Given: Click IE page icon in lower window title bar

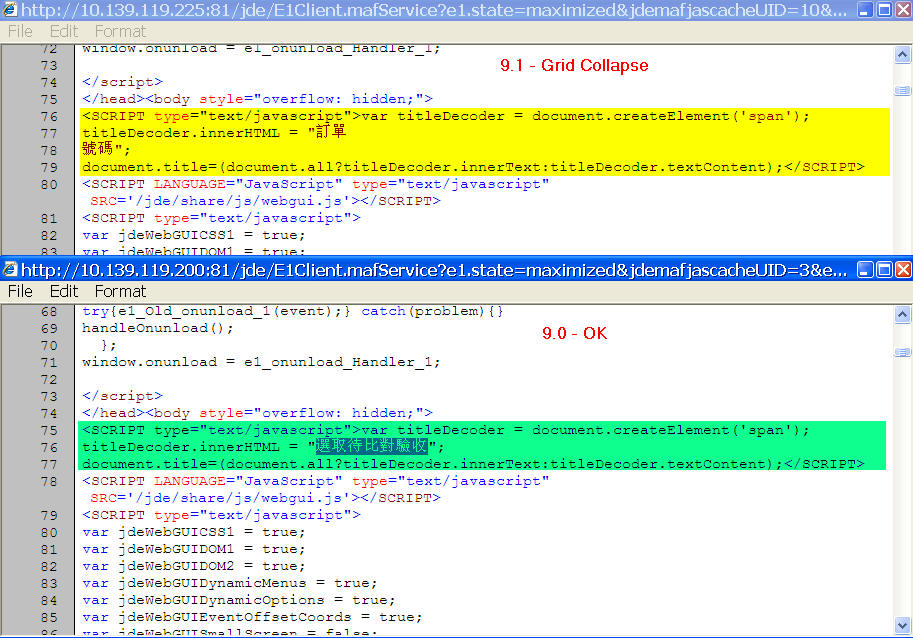Looking at the screenshot, I should click(x=10, y=269).
